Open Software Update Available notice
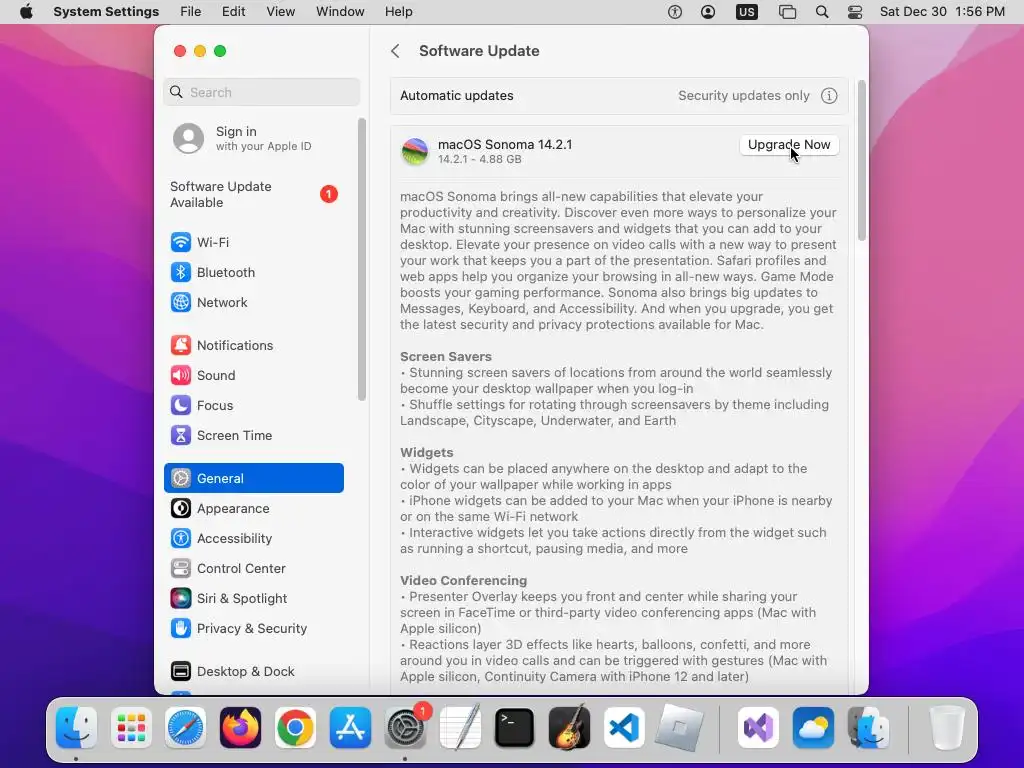 click(x=254, y=195)
